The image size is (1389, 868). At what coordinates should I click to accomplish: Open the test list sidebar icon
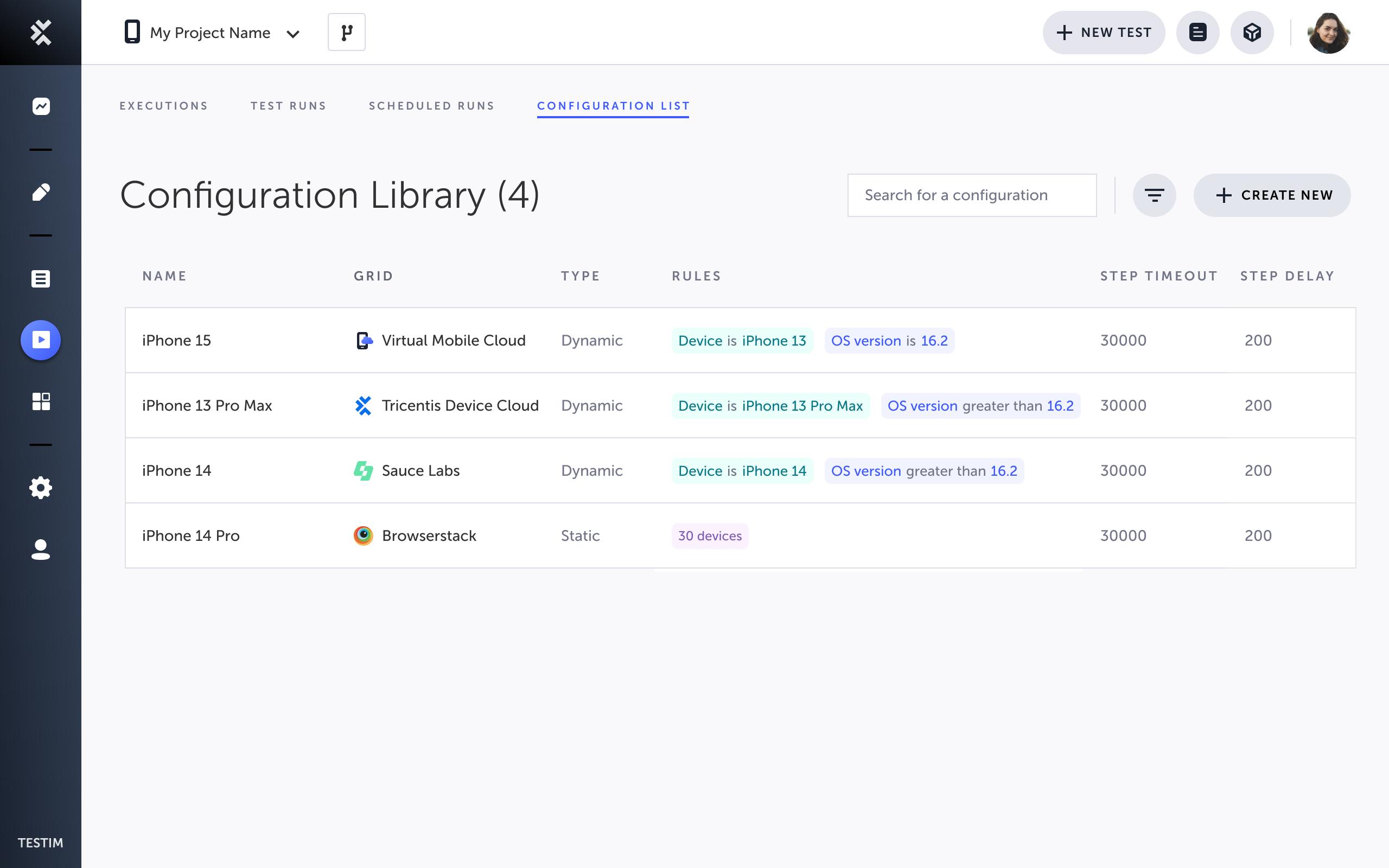tap(41, 279)
